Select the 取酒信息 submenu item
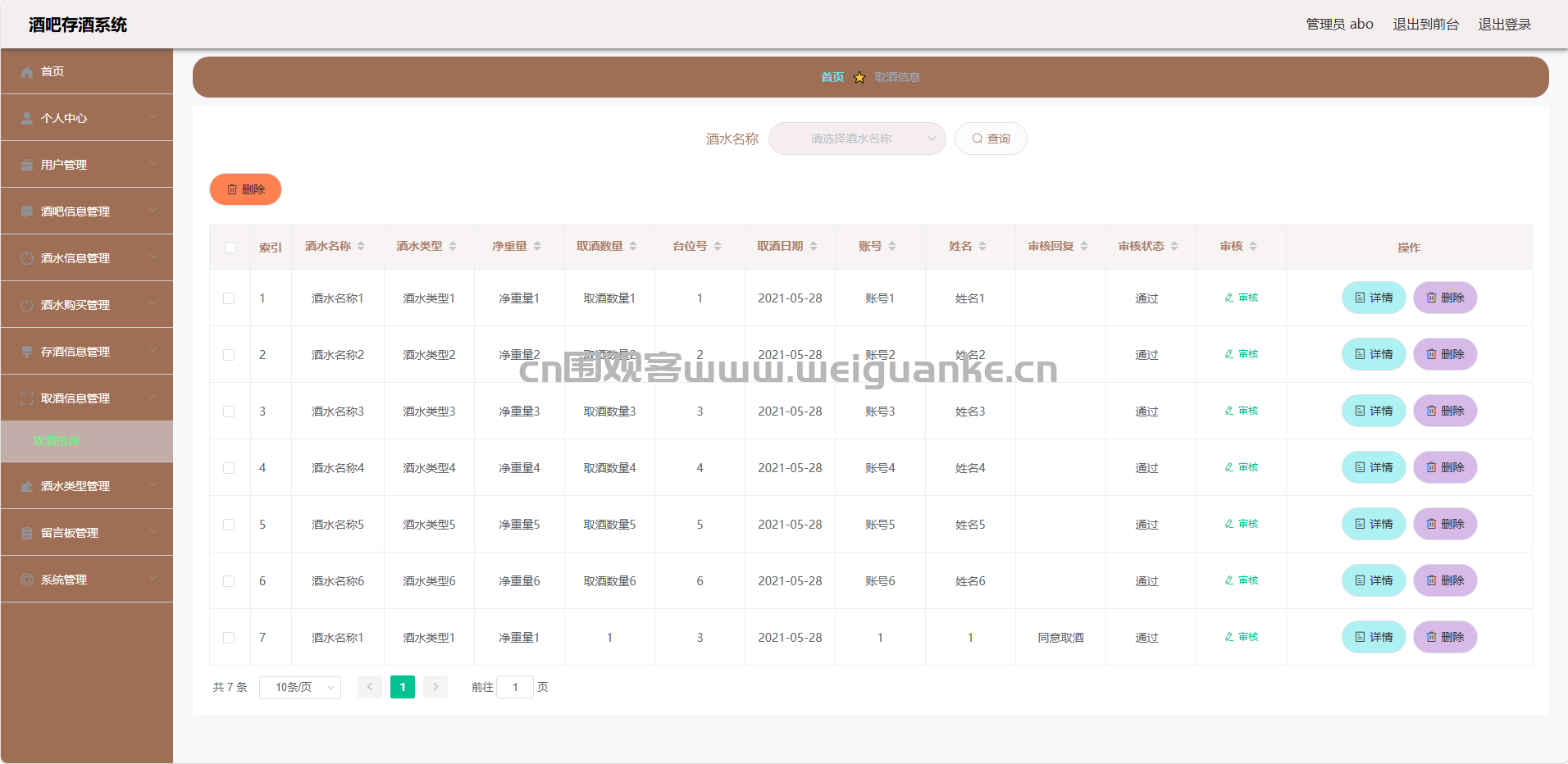This screenshot has height=764, width=1568. pos(87,441)
